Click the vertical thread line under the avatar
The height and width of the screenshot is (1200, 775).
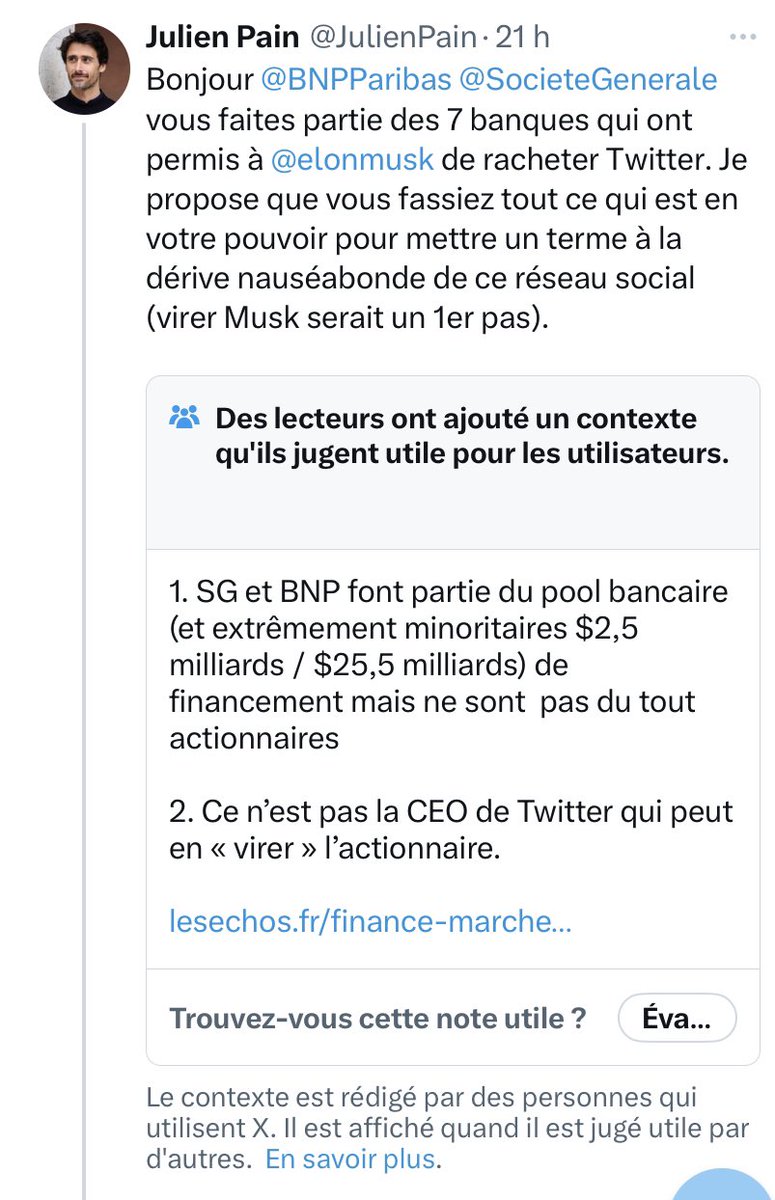point(84,600)
